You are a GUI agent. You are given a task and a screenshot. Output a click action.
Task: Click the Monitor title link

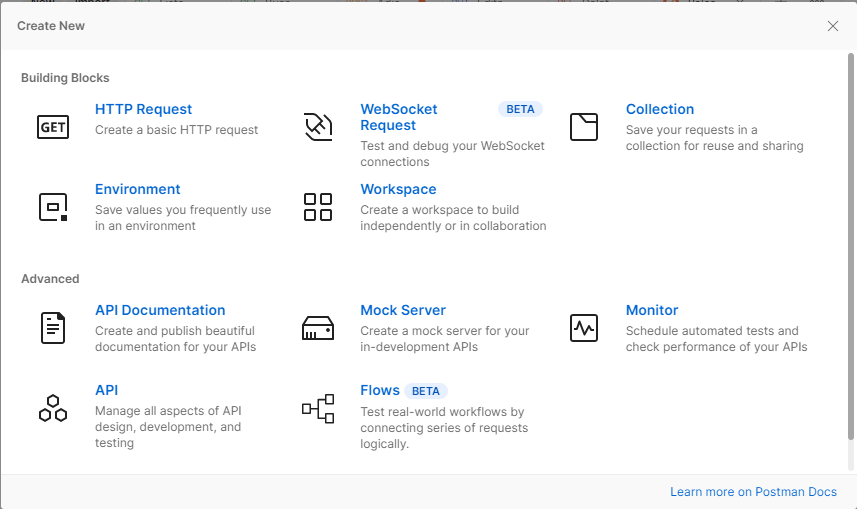[651, 310]
